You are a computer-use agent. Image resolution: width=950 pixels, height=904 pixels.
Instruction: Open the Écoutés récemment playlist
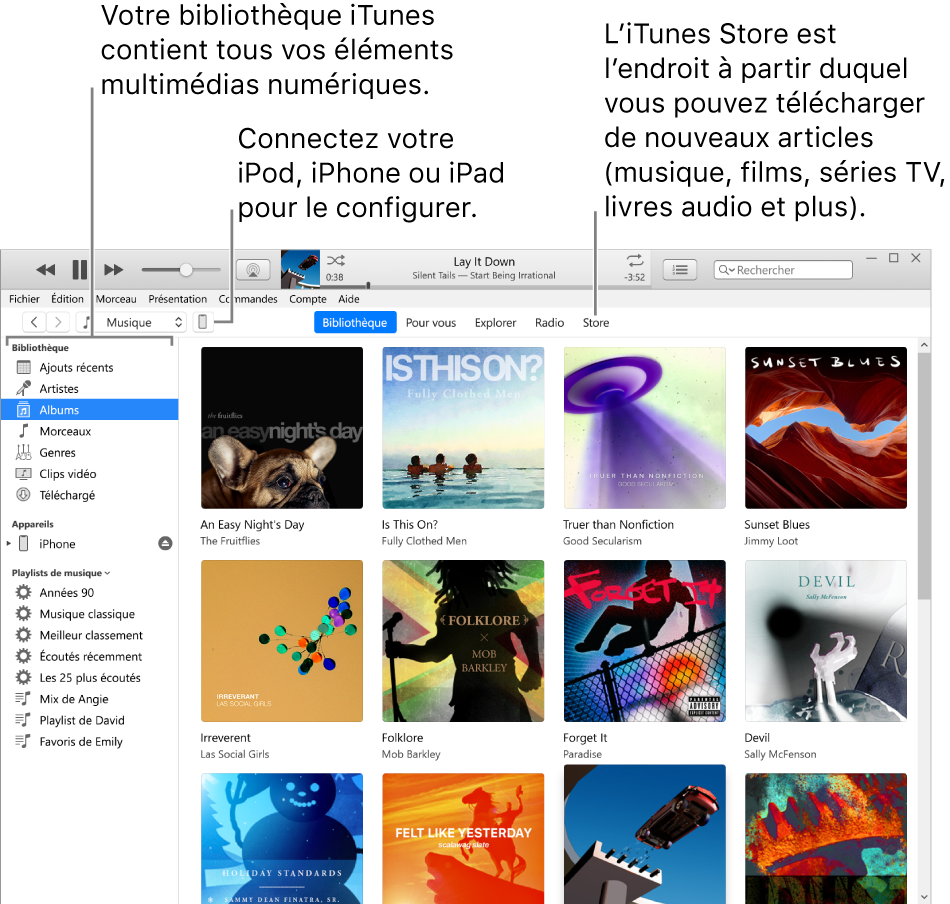[x=90, y=656]
